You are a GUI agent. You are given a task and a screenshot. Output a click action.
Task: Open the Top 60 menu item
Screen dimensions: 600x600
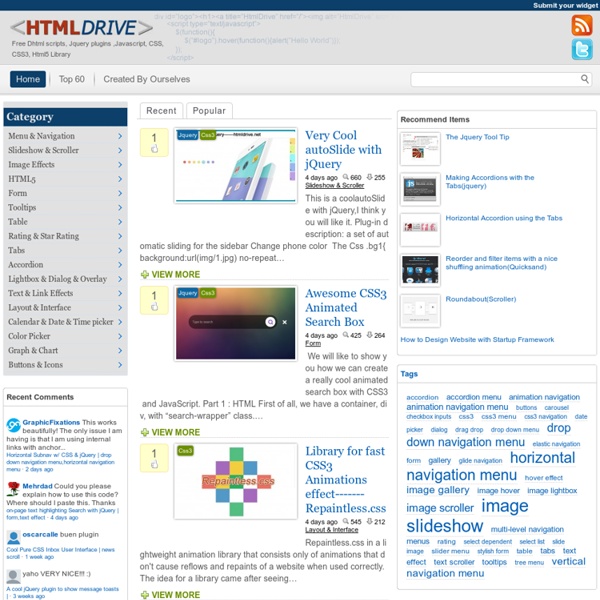(71, 79)
